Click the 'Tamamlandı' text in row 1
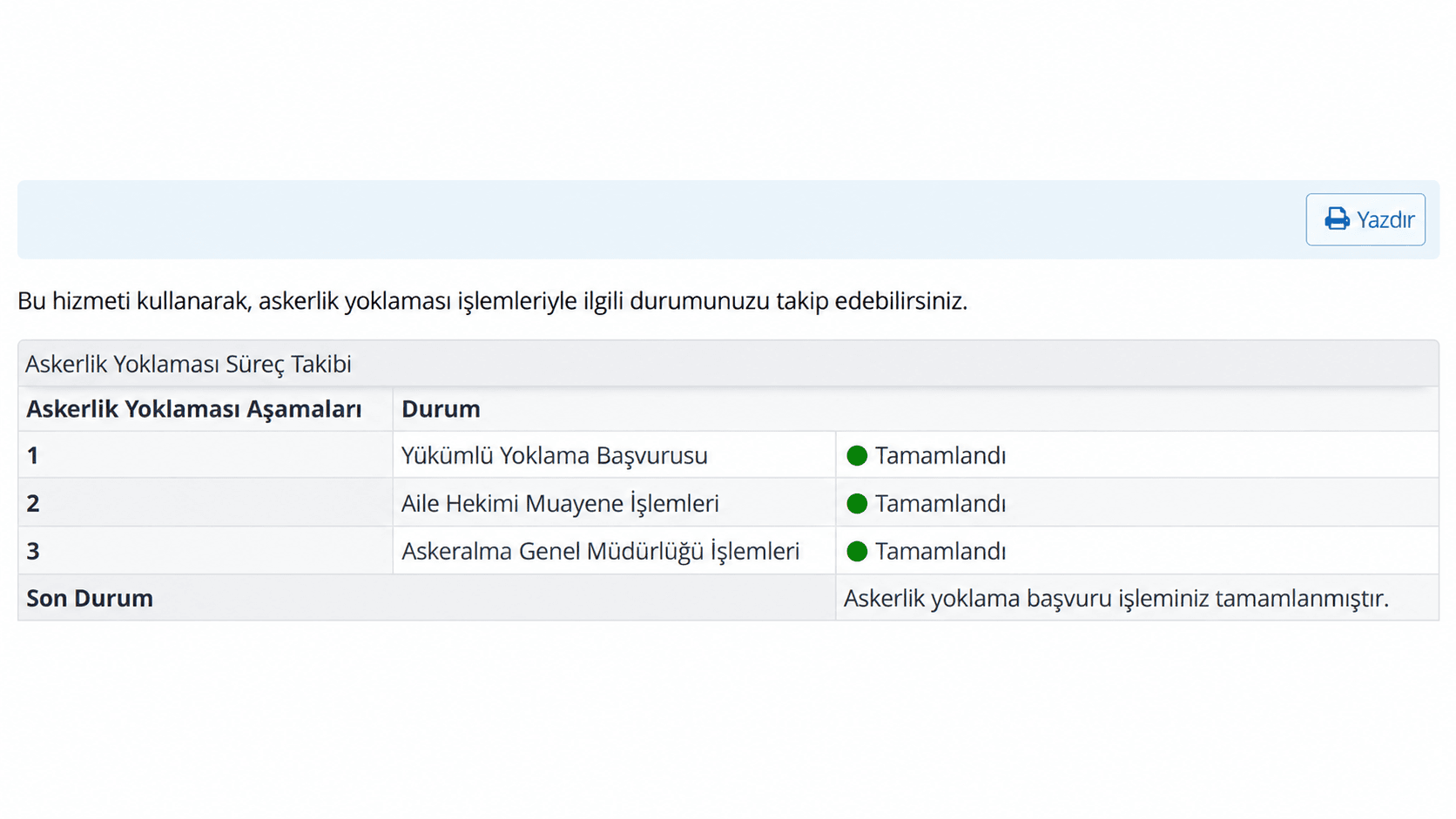This screenshot has height=819, width=1456. tap(940, 455)
